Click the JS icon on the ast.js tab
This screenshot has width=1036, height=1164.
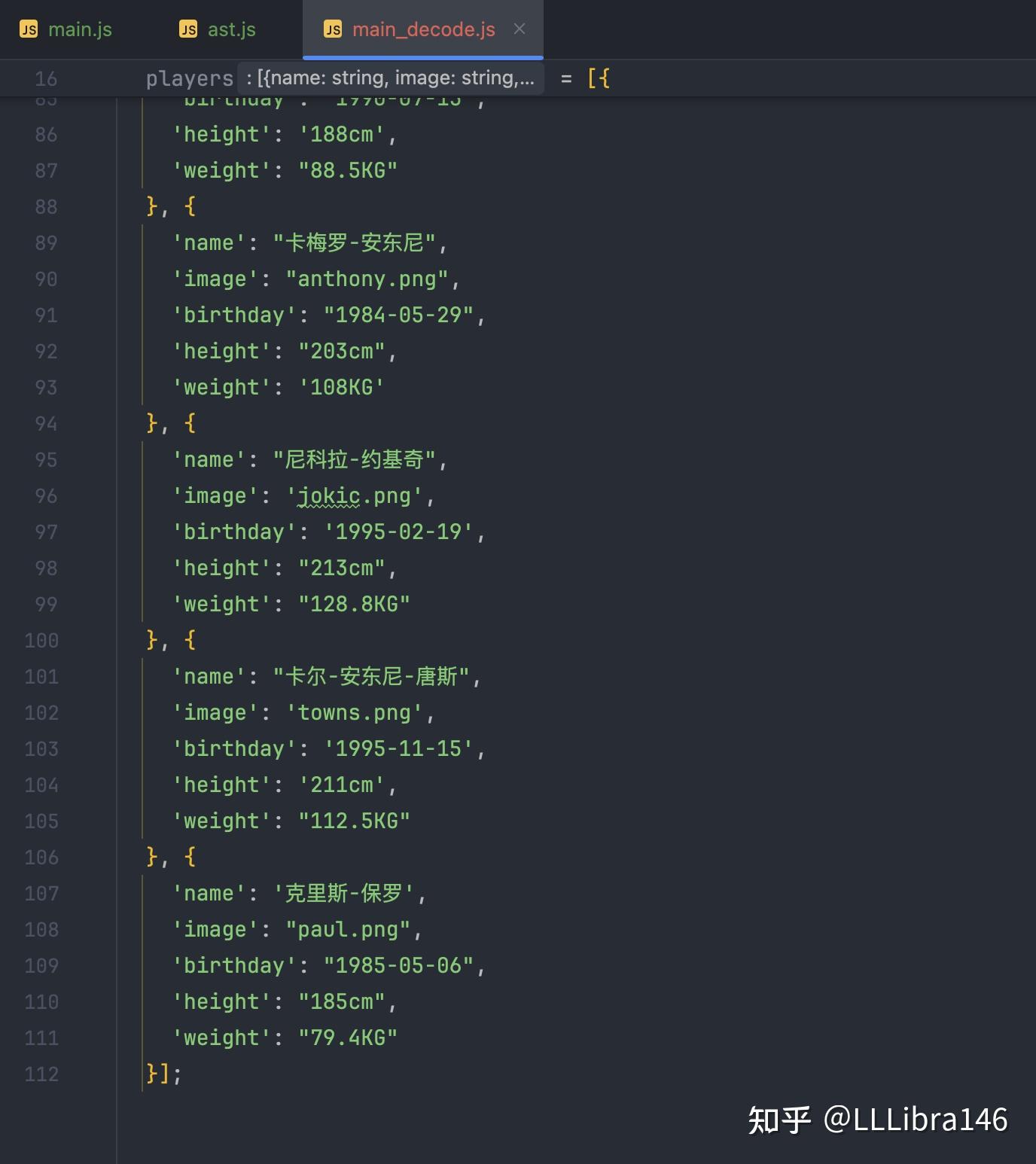click(x=187, y=29)
